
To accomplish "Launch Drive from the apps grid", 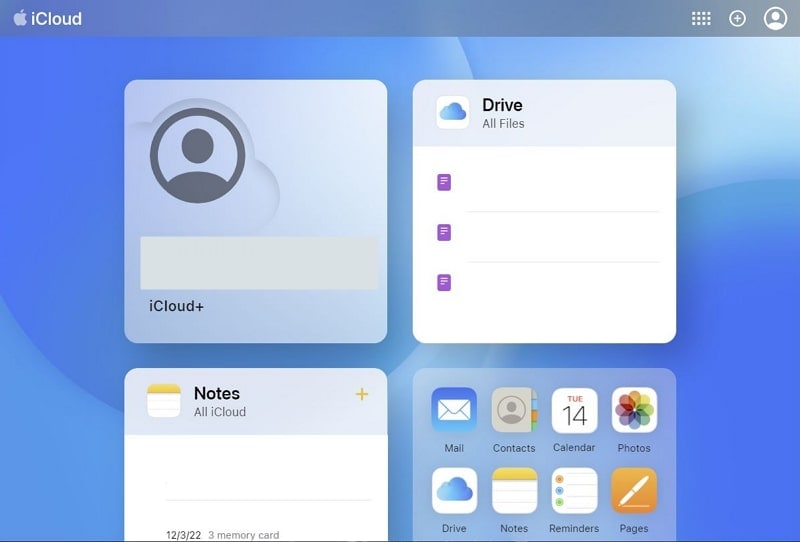I will point(454,490).
